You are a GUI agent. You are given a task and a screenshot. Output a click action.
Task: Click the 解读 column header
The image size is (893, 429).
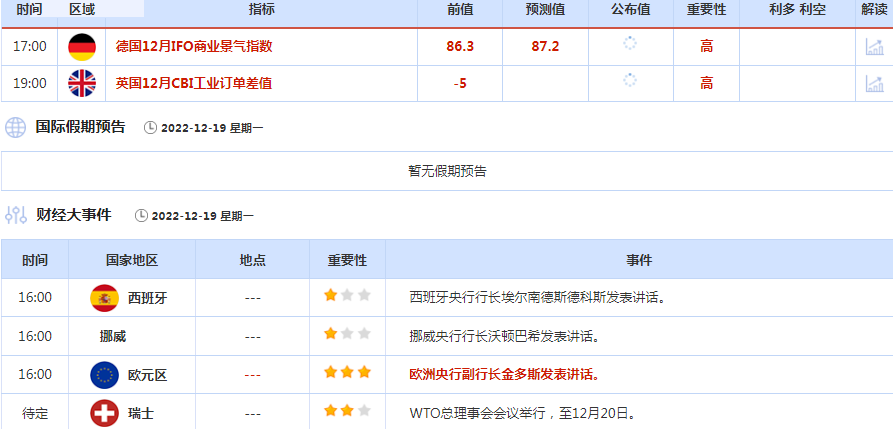[x=873, y=9]
